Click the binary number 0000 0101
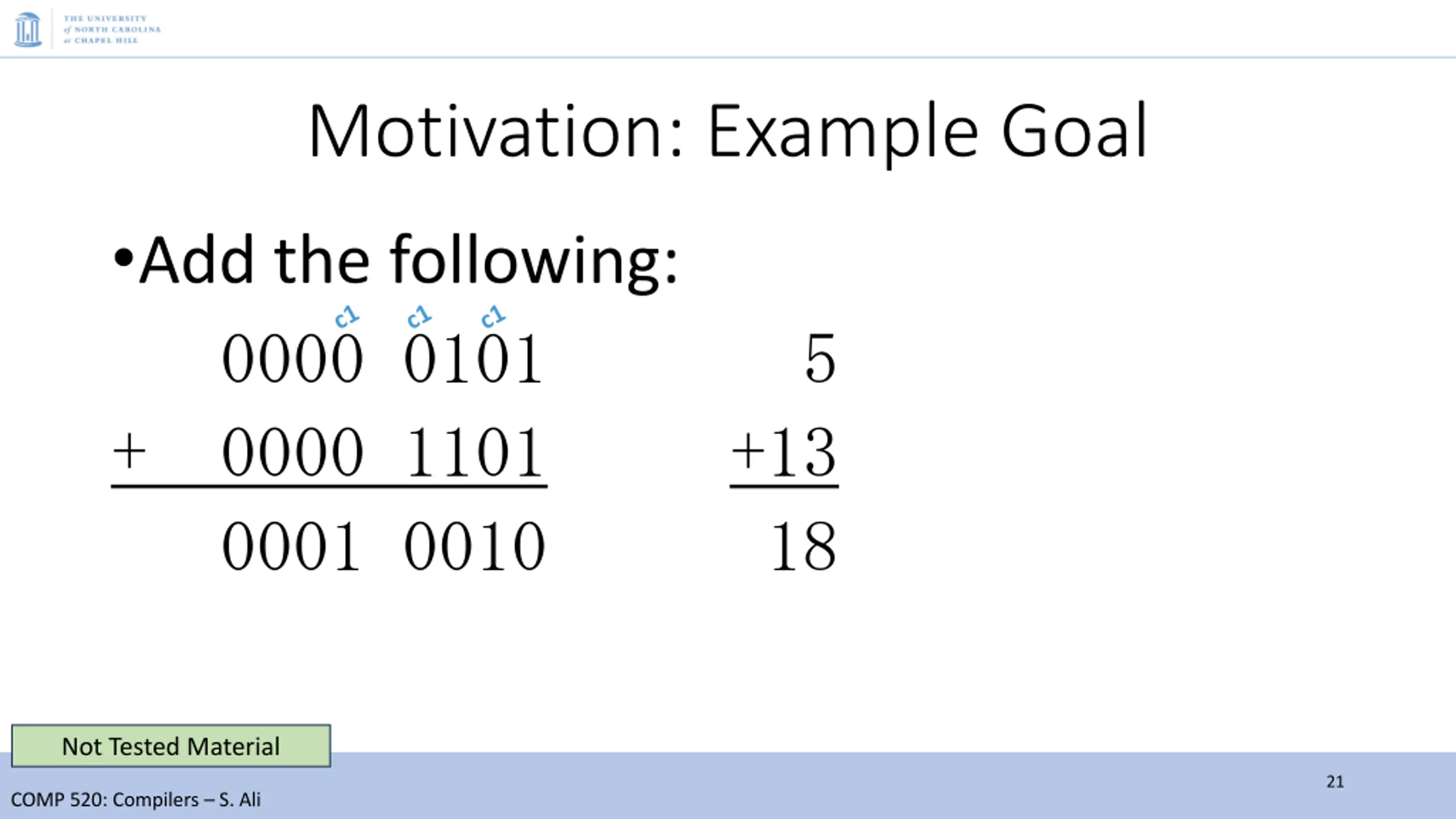This screenshot has height=819, width=1456. click(382, 359)
